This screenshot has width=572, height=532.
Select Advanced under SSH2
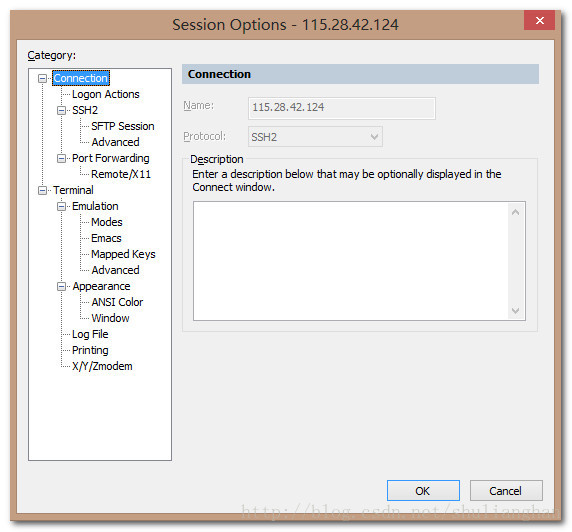115,142
